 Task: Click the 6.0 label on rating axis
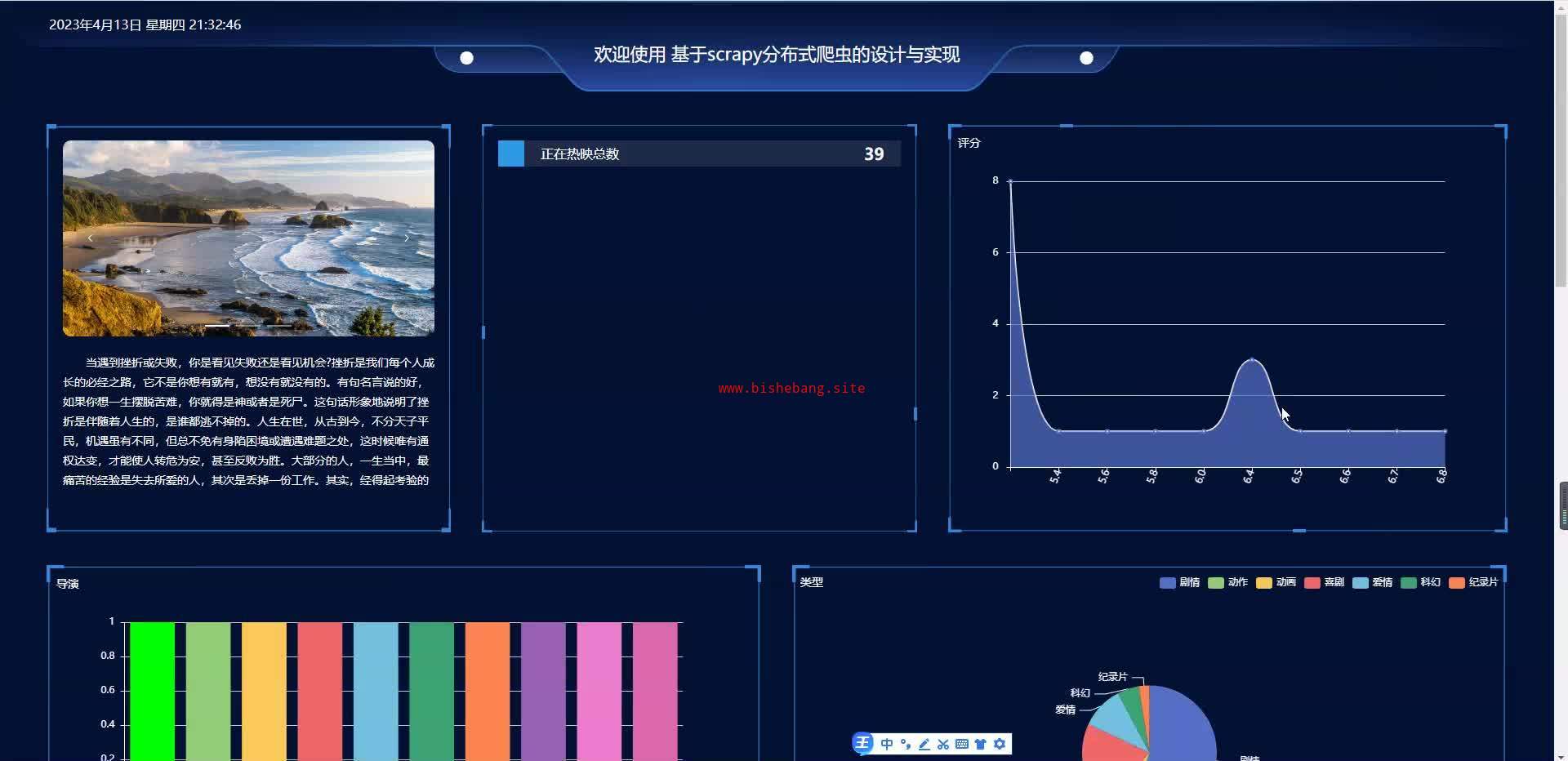1200,476
